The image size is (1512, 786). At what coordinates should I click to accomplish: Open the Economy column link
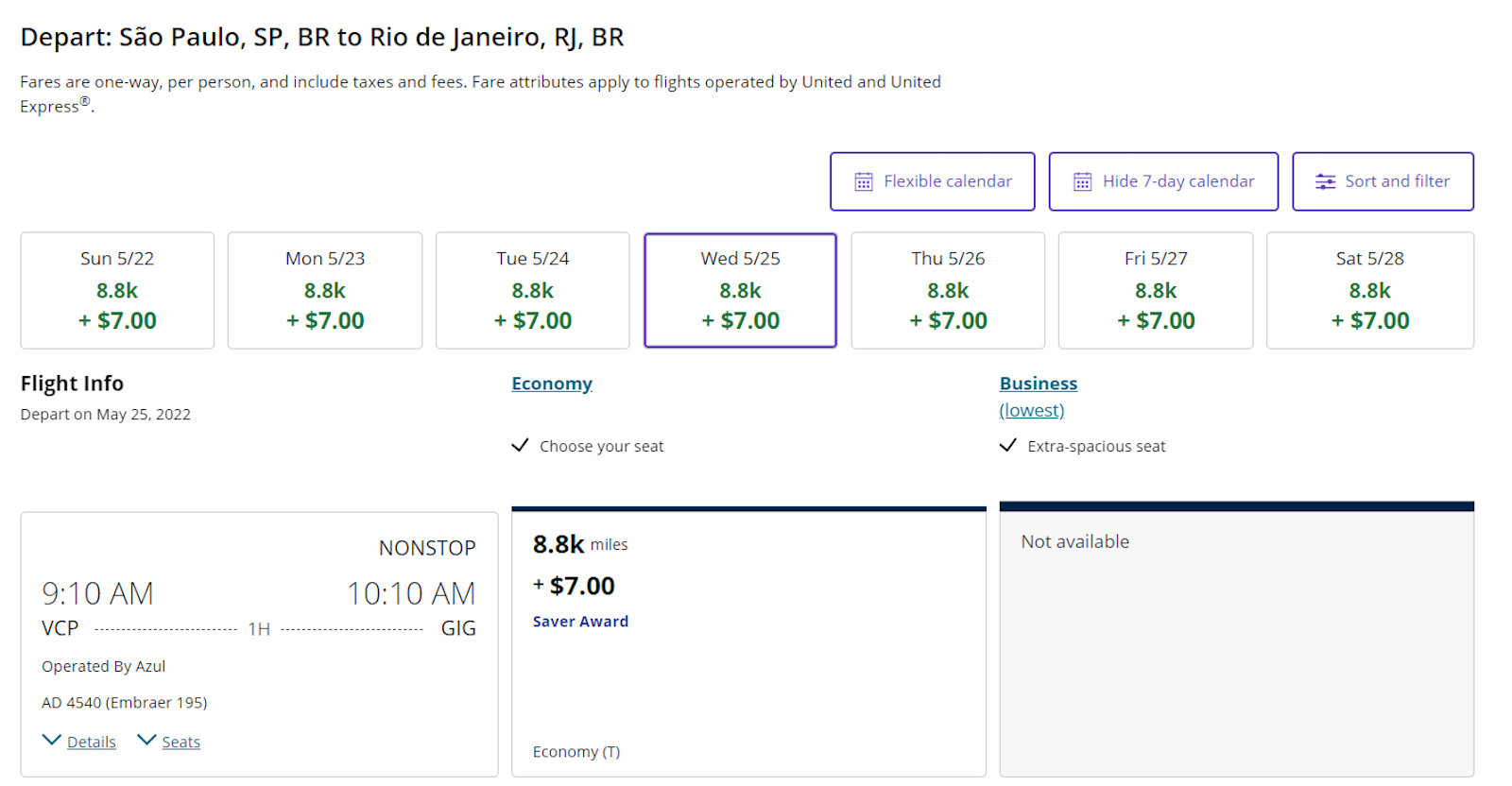(552, 384)
